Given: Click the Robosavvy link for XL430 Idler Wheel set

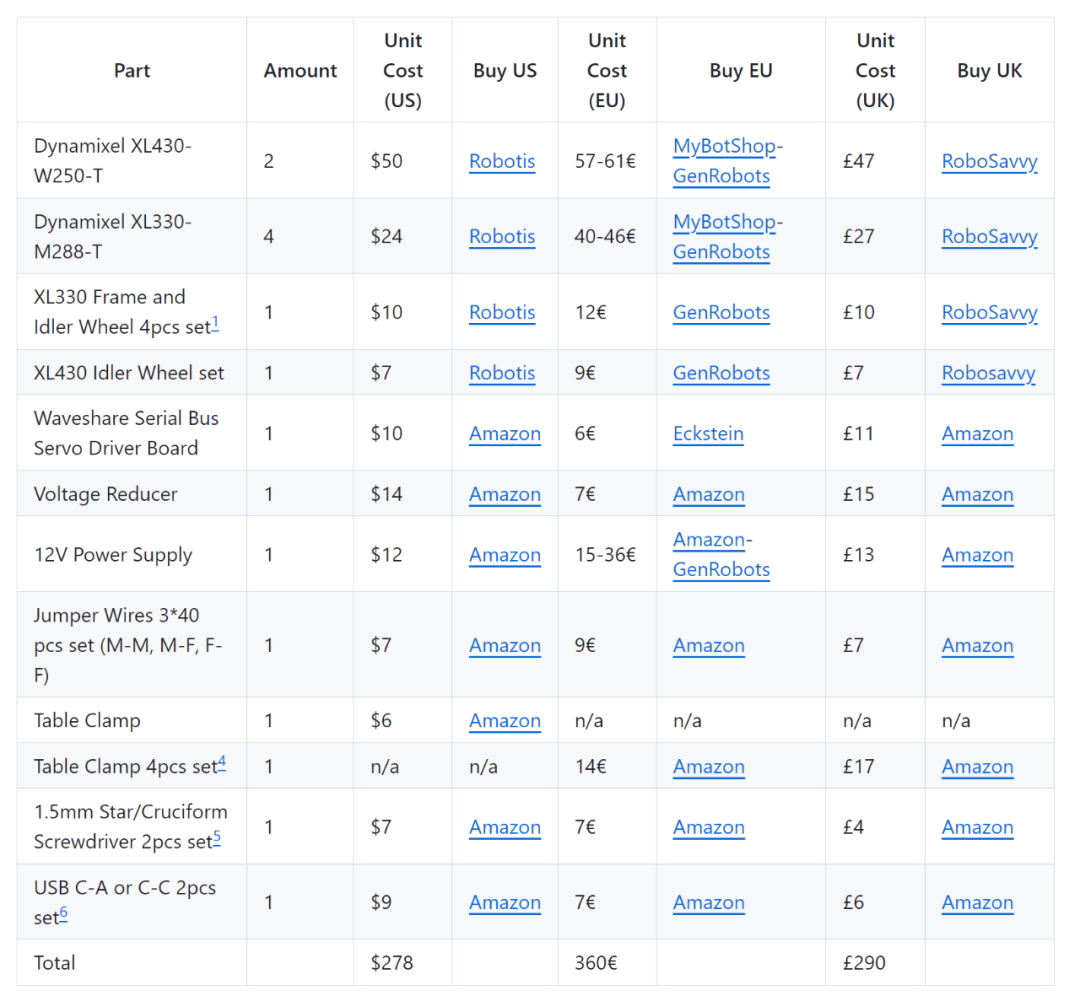Looking at the screenshot, I should (988, 373).
